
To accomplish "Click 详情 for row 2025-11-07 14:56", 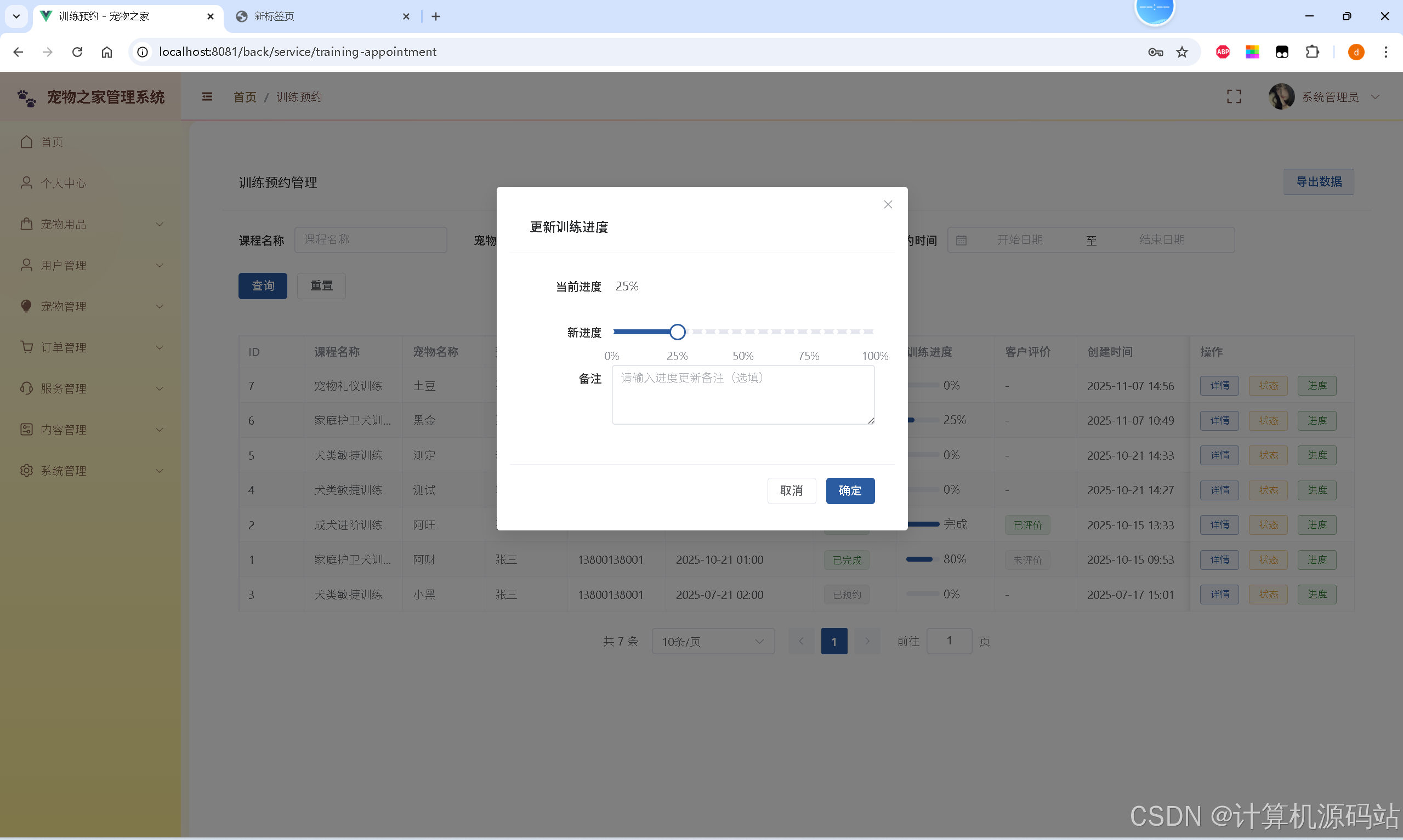I will (x=1219, y=385).
